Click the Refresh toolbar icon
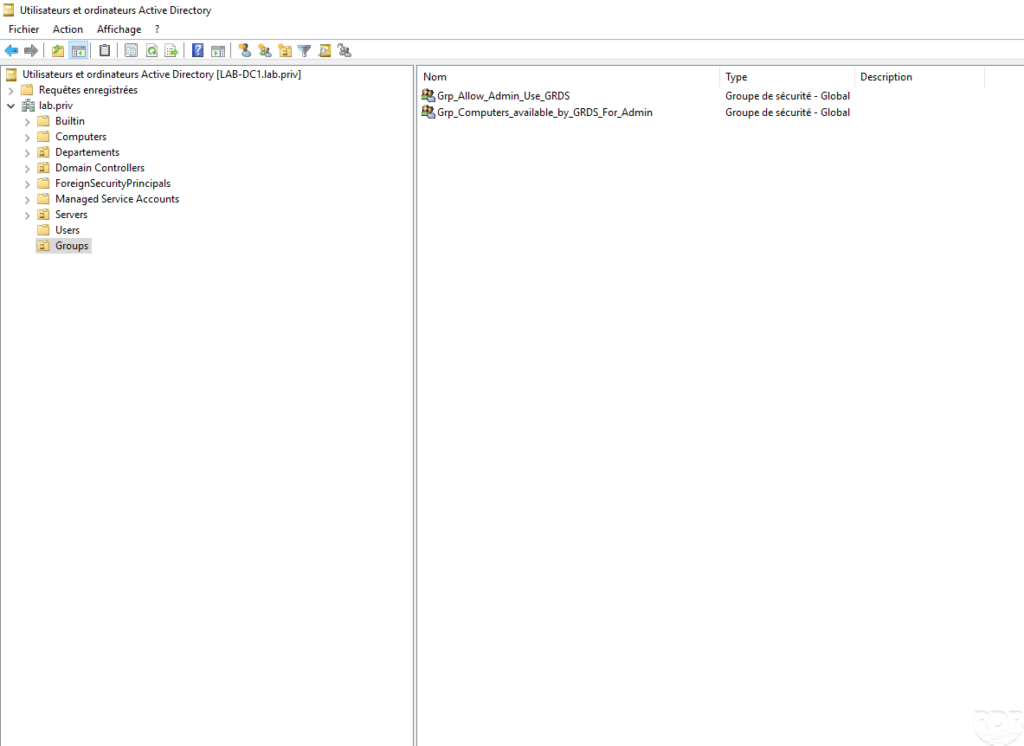This screenshot has height=746, width=1024. [x=152, y=51]
